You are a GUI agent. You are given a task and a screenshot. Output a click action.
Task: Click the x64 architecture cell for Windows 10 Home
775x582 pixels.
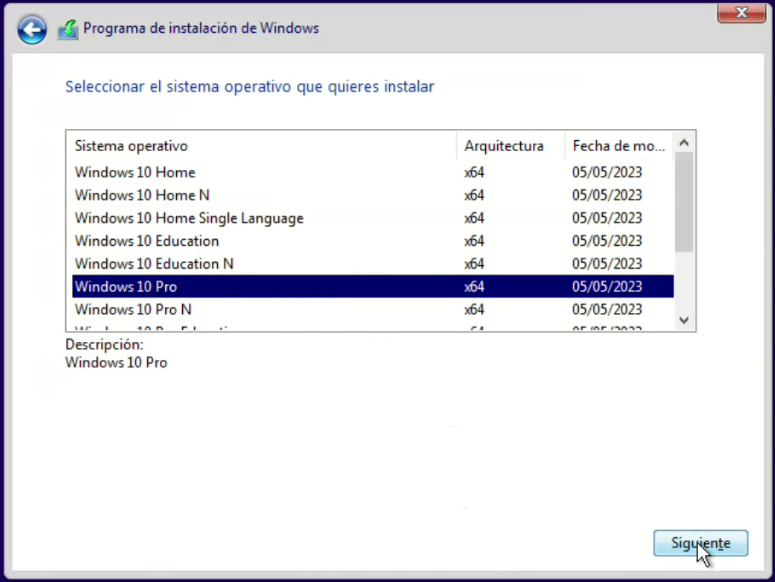pyautogui.click(x=474, y=172)
